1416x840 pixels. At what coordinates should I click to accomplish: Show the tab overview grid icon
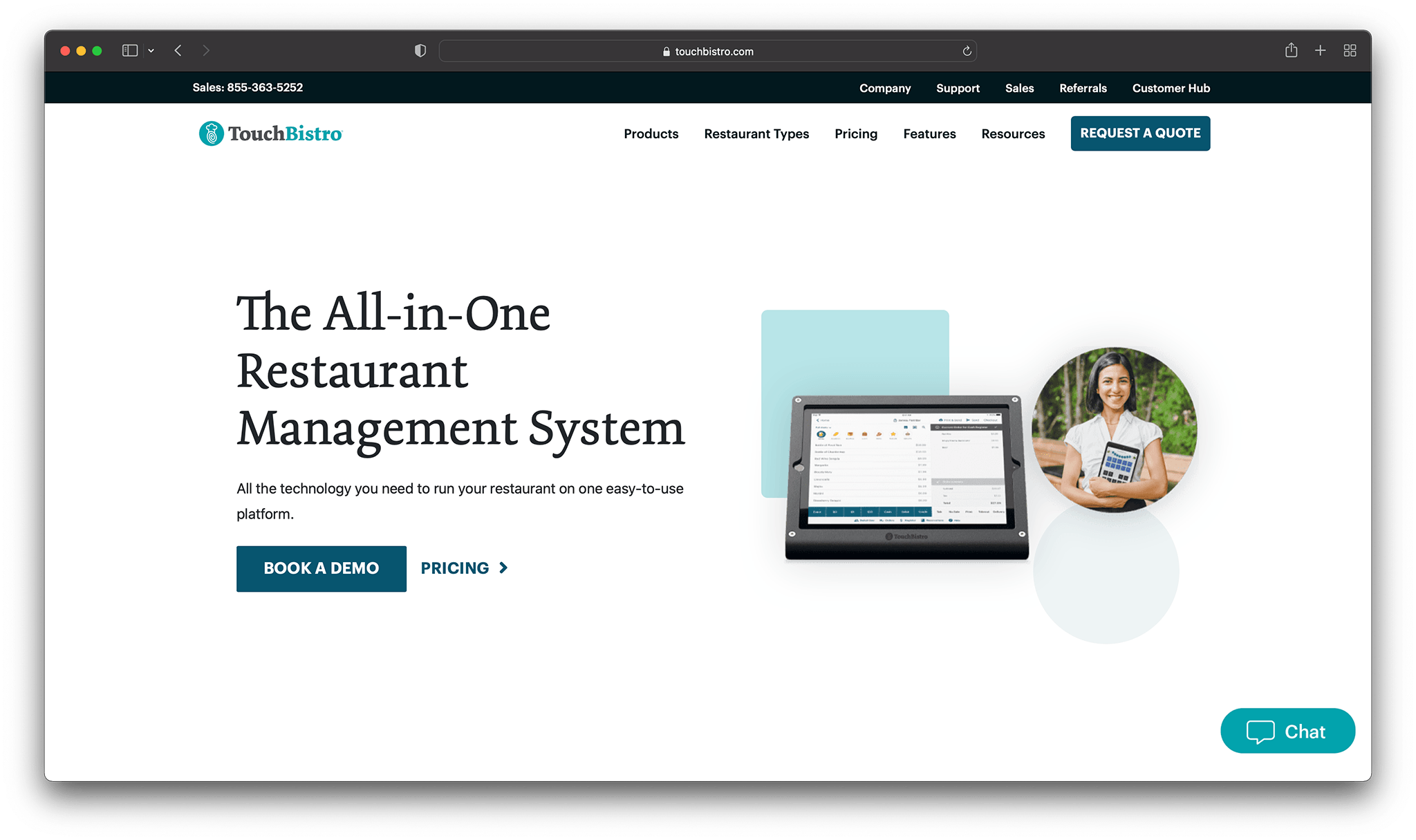(x=1350, y=50)
